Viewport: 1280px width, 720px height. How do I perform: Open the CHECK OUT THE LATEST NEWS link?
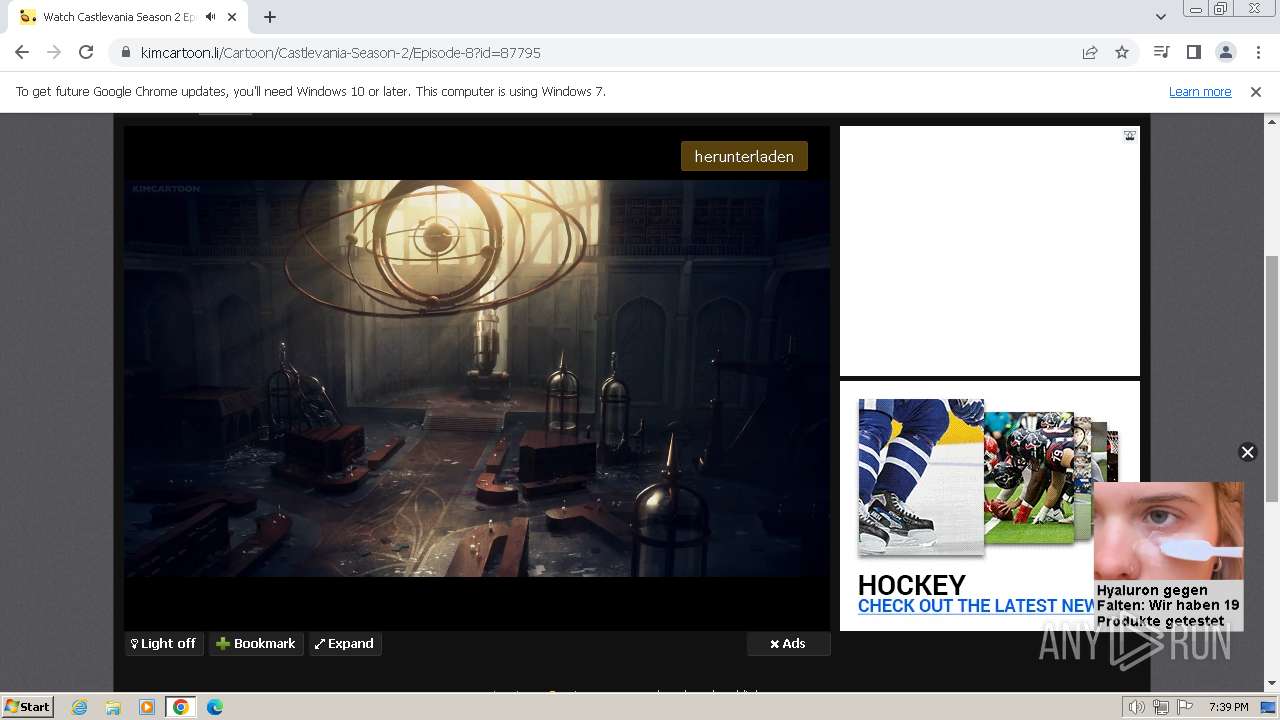pos(977,606)
